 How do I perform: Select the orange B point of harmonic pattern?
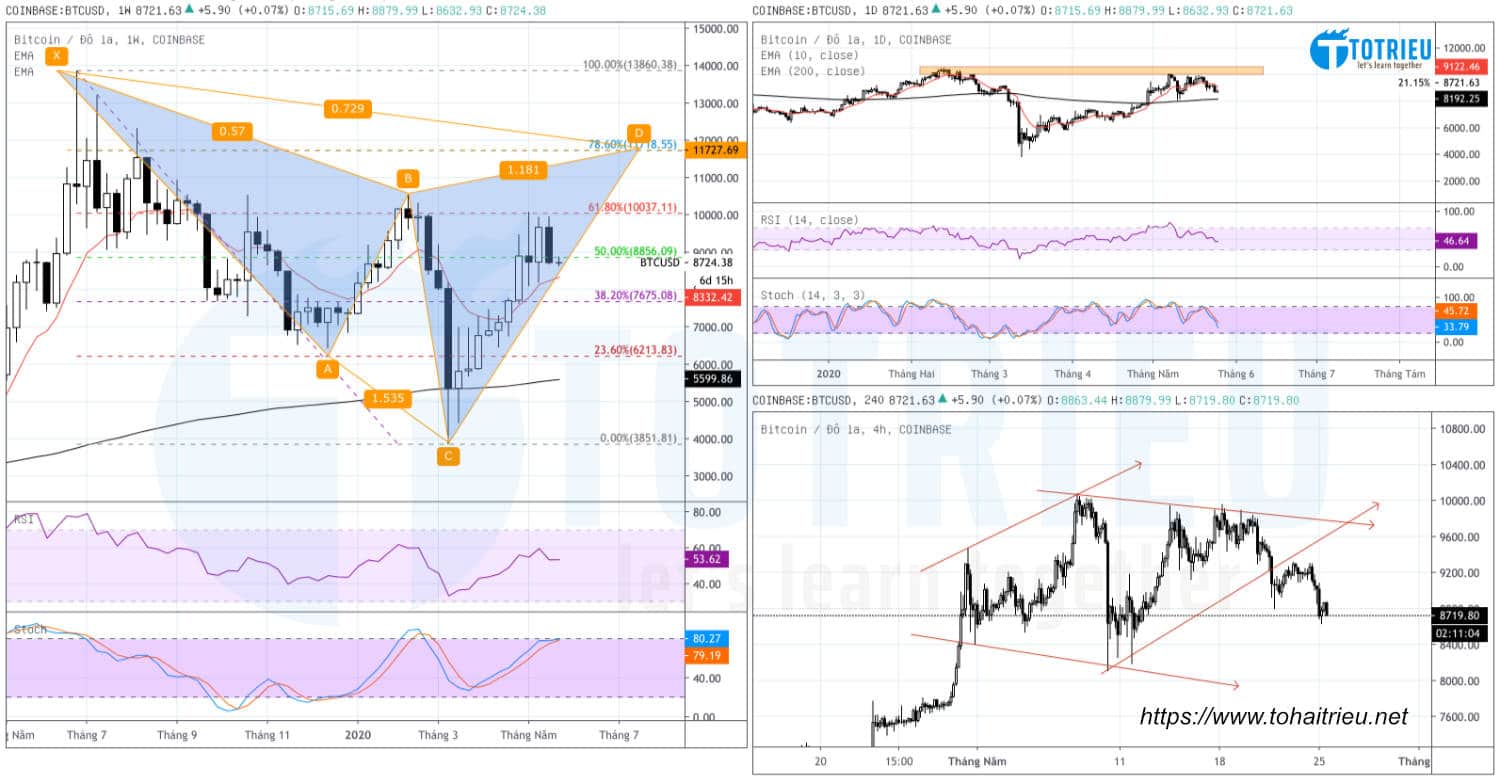click(x=407, y=179)
